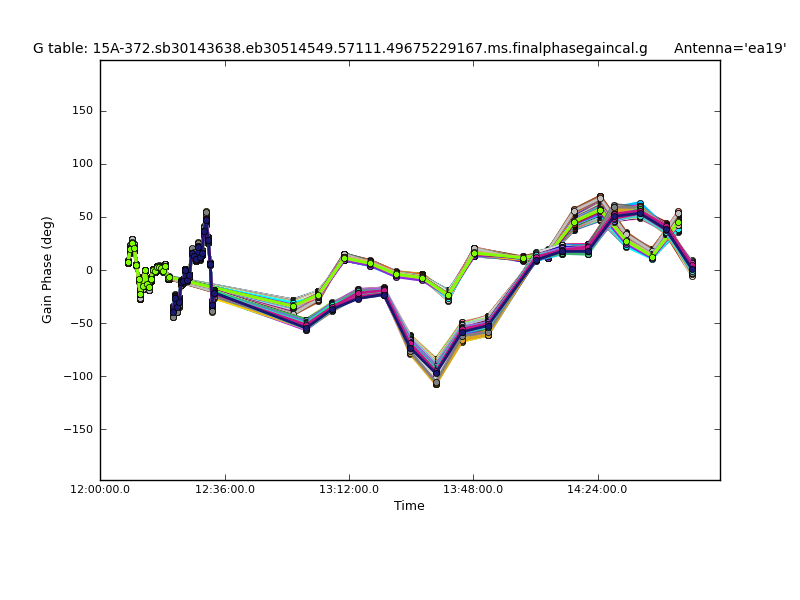Click the 13:12:00.0 time tick label

pos(349,490)
